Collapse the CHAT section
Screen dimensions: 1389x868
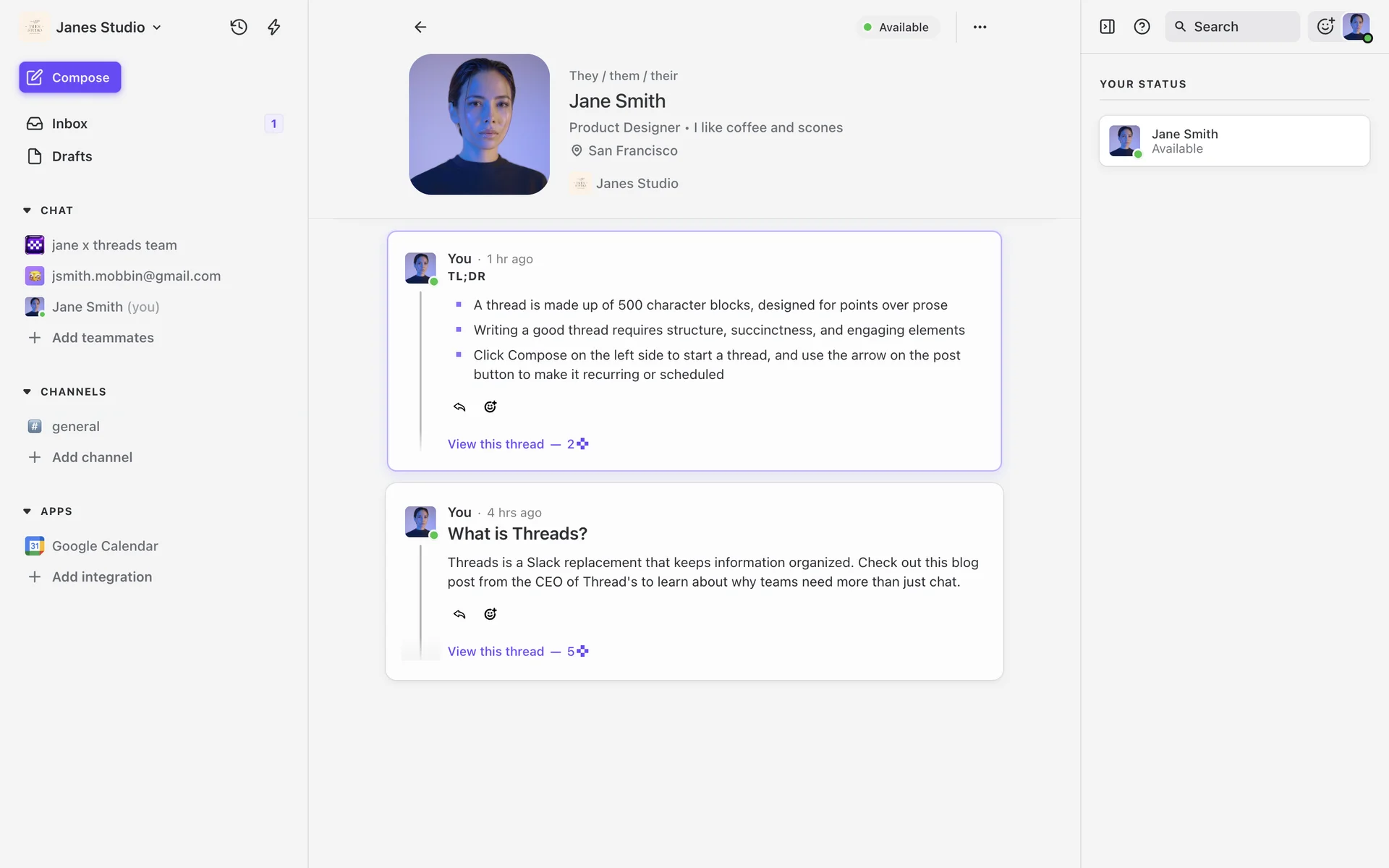pos(27,210)
